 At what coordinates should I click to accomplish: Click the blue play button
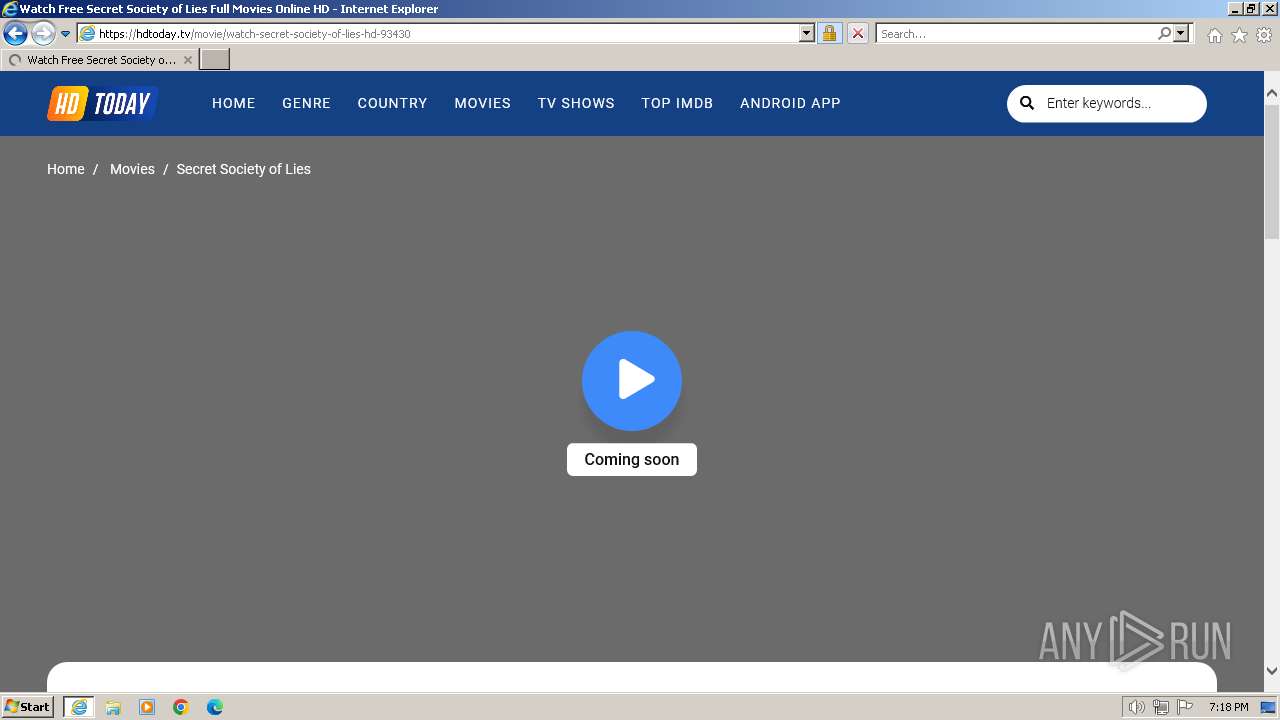(x=632, y=381)
